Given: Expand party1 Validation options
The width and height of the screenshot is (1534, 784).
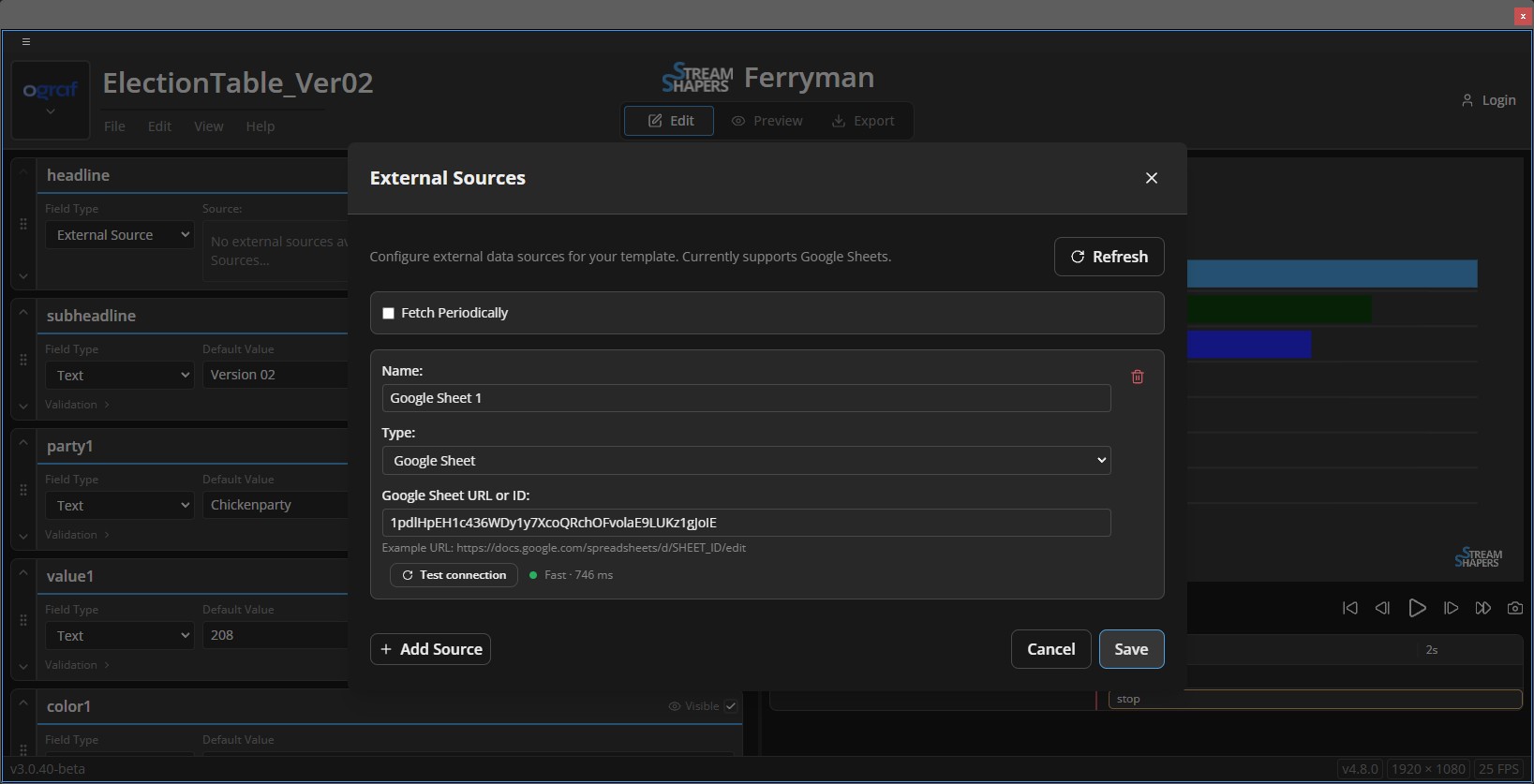Looking at the screenshot, I should 77,535.
